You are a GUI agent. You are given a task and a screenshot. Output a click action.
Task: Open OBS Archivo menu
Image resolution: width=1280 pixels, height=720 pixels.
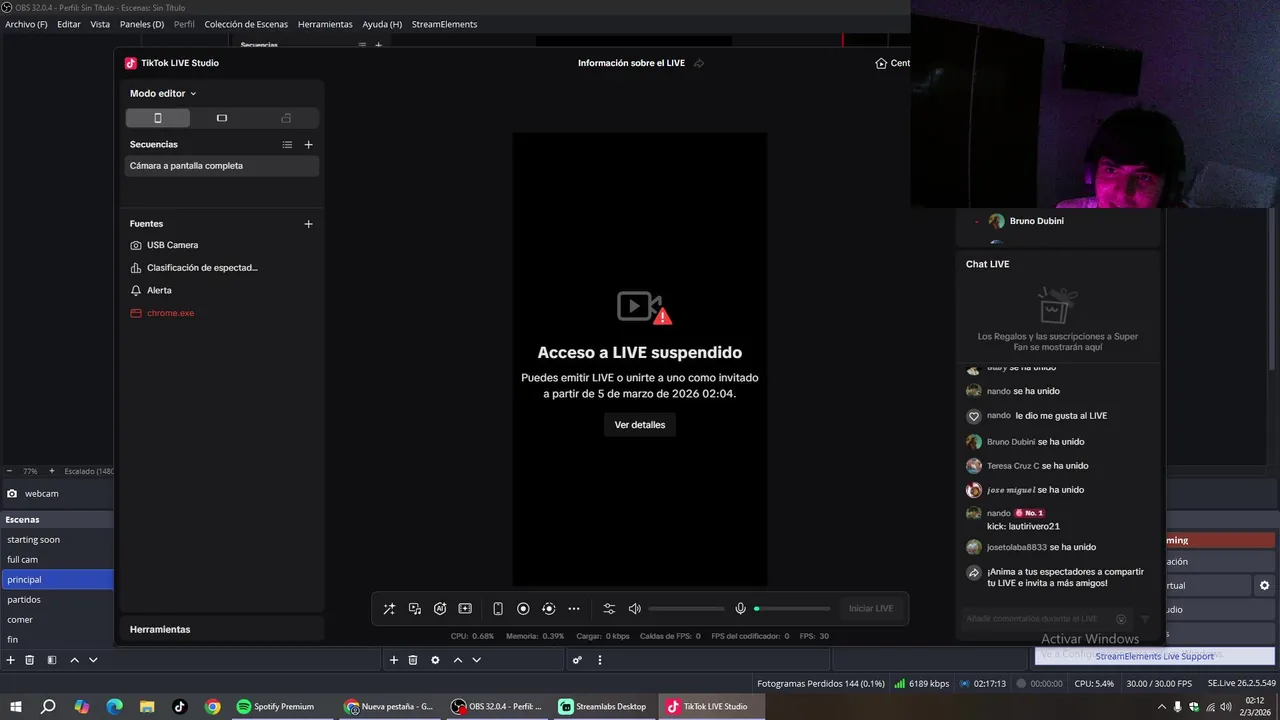[26, 24]
